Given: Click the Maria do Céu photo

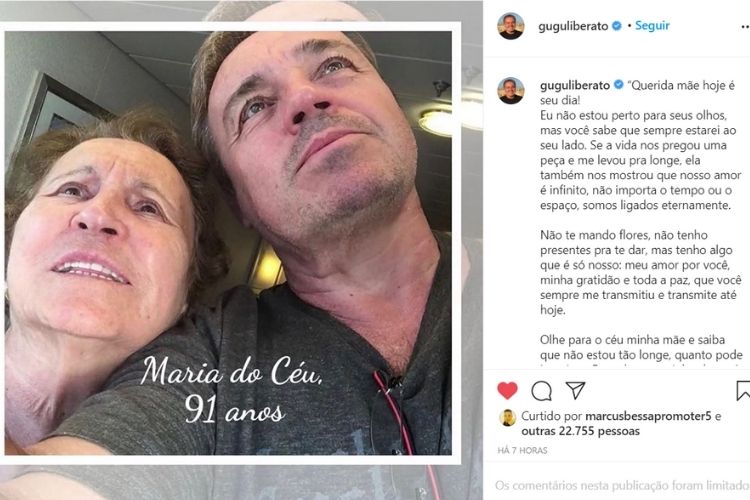Looking at the screenshot, I should point(228,243).
